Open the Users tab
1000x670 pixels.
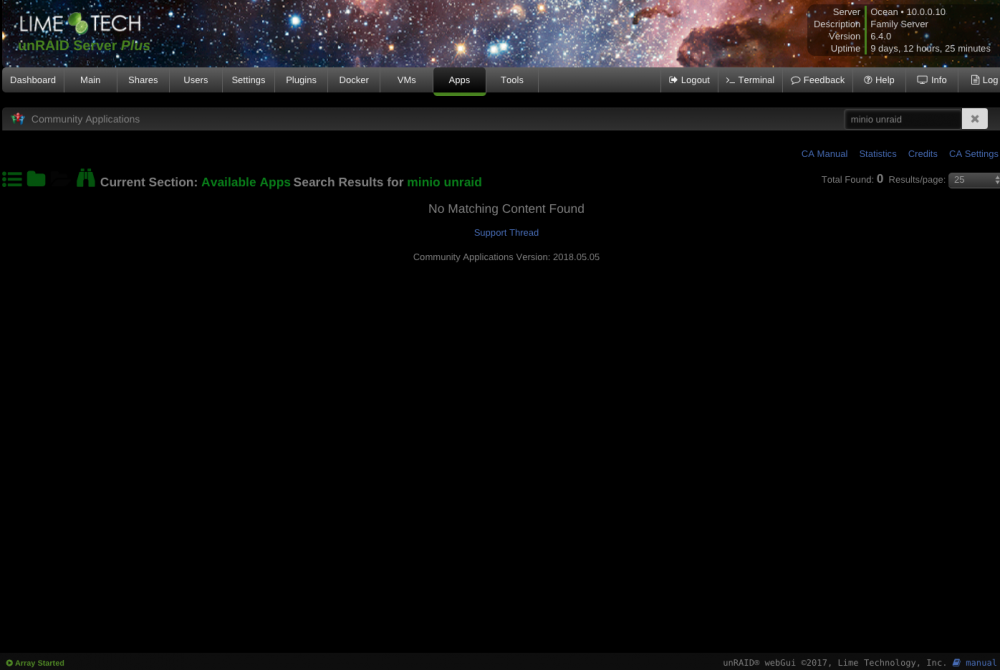pos(196,80)
